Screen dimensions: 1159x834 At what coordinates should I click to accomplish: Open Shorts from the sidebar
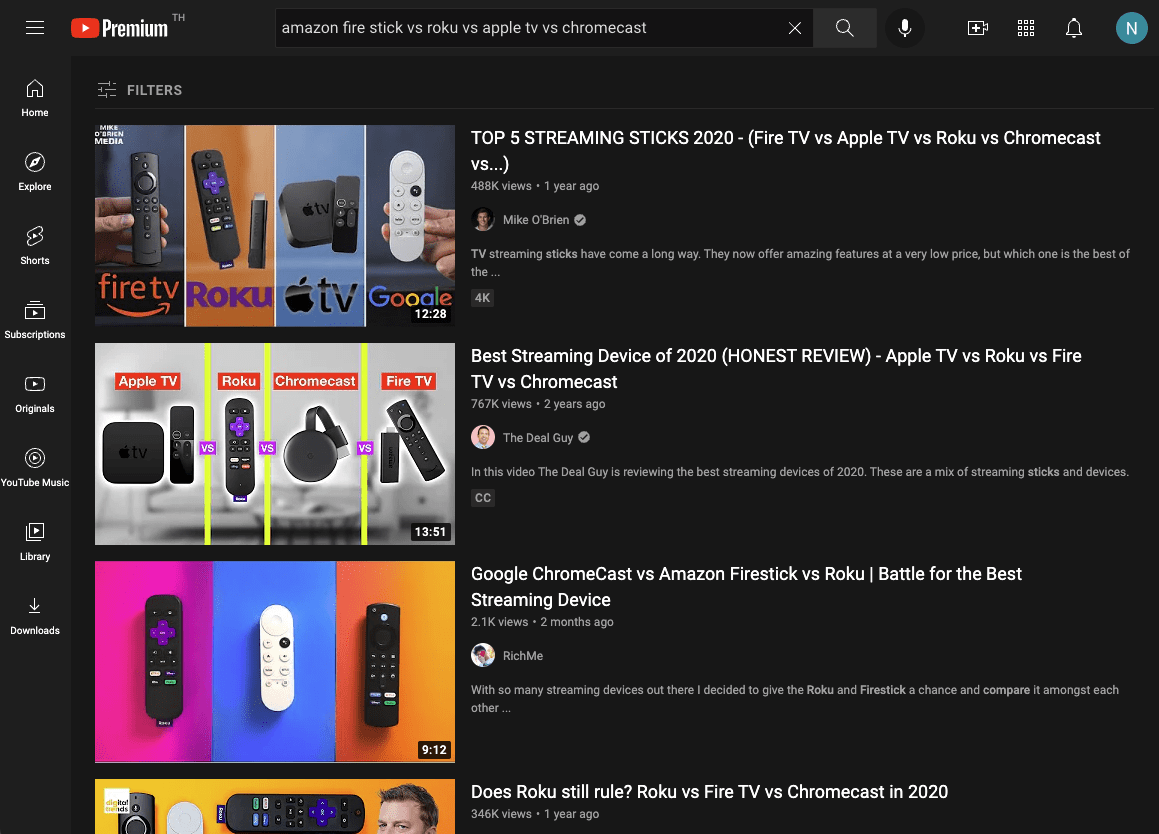click(35, 246)
